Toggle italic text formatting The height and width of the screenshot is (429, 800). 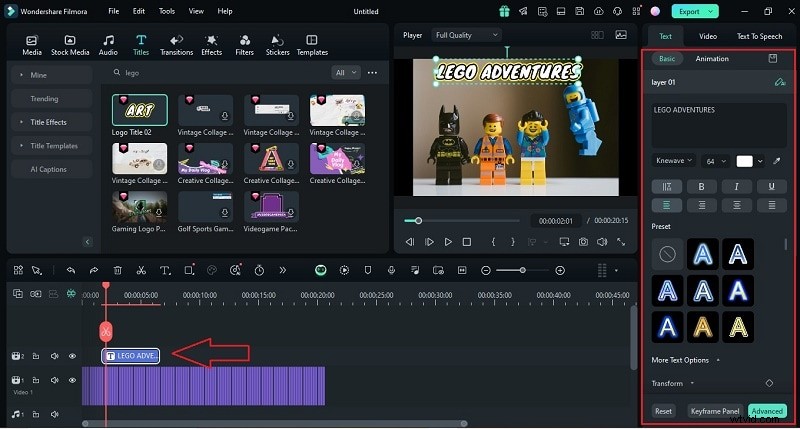(x=736, y=187)
